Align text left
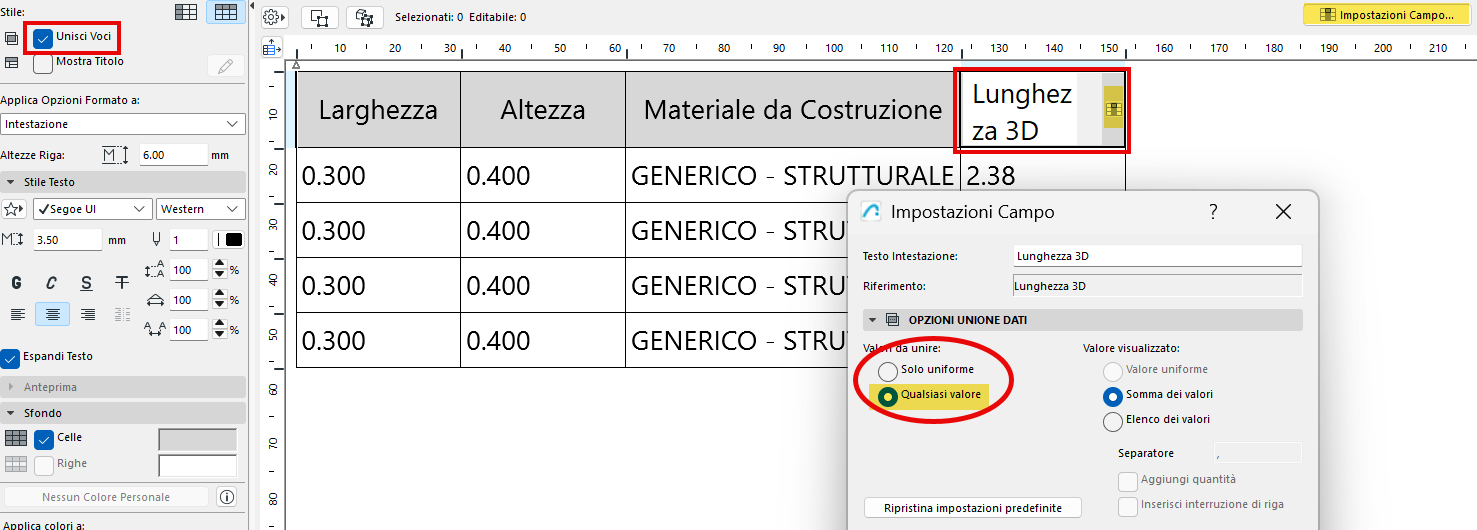Screen dimensions: 1477x530 (x=17, y=314)
